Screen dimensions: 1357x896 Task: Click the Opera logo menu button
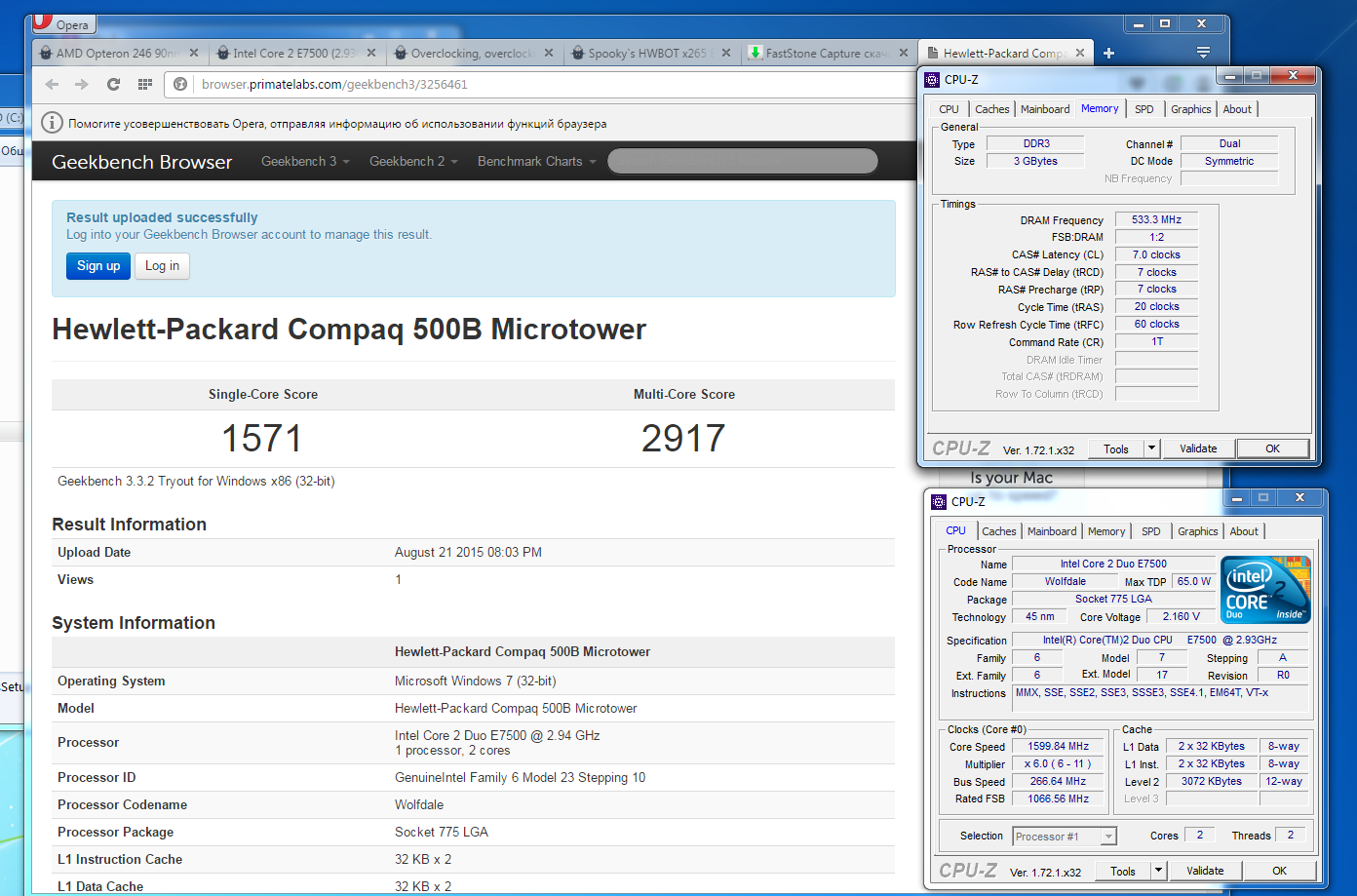(63, 23)
